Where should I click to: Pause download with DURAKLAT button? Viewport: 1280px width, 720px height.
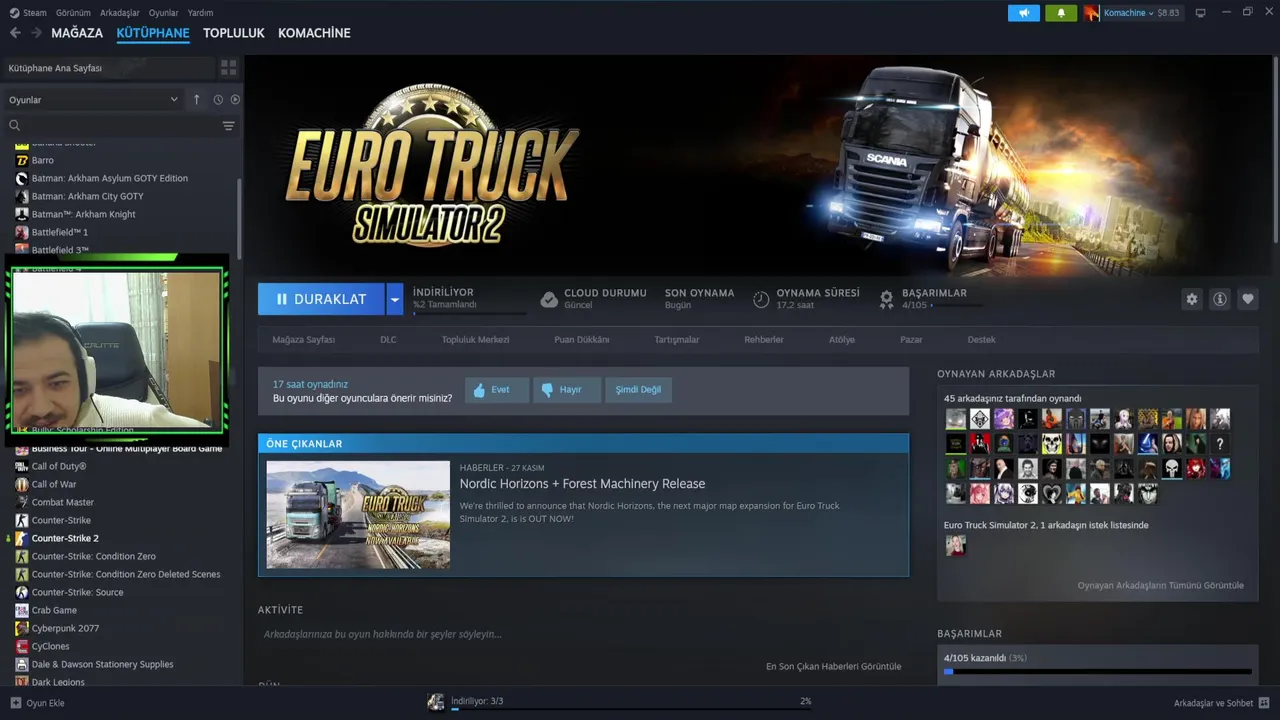pyautogui.click(x=321, y=299)
